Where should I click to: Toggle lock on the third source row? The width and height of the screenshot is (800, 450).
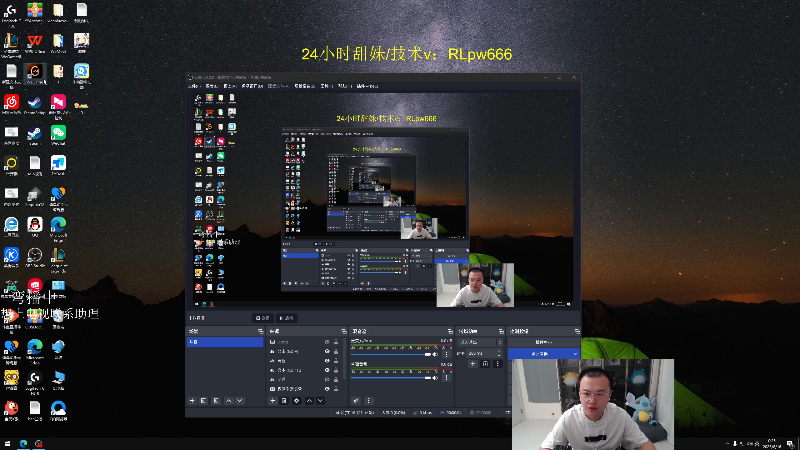click(x=336, y=361)
